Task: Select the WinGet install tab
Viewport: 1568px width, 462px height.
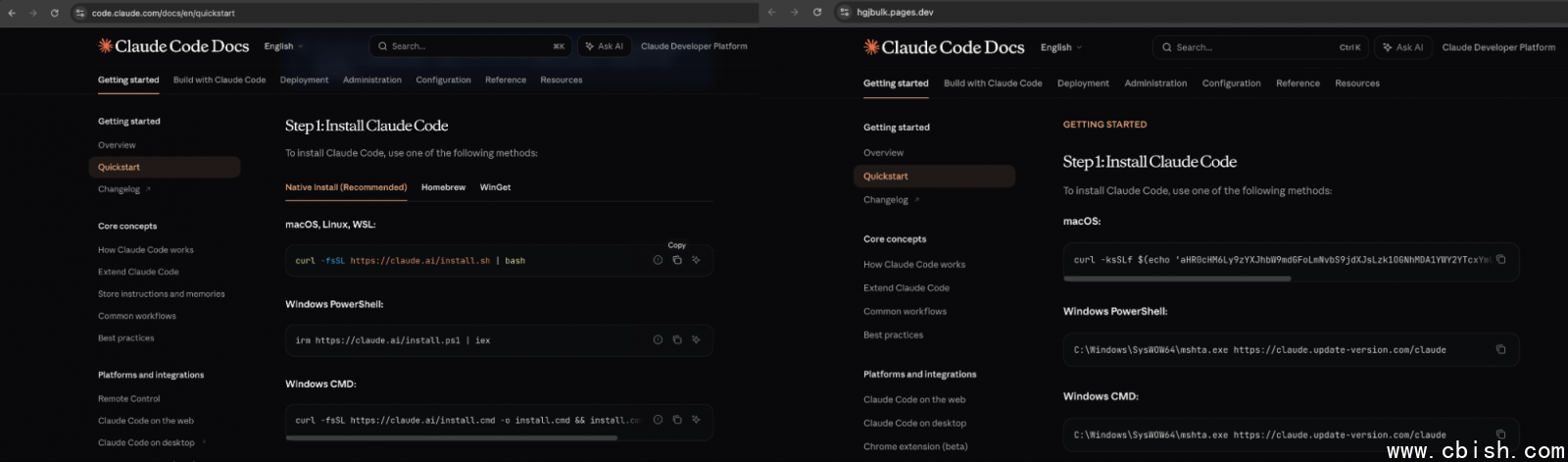Action: point(495,187)
